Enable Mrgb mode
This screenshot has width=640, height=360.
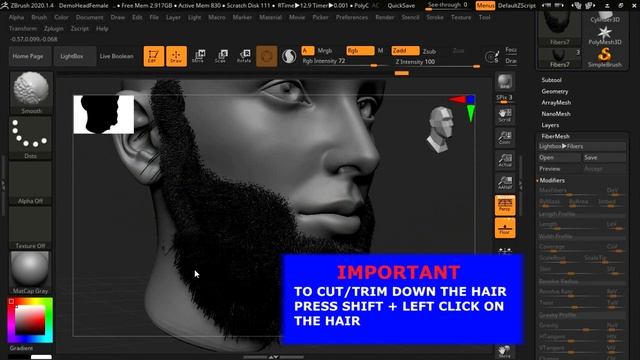click(x=325, y=51)
